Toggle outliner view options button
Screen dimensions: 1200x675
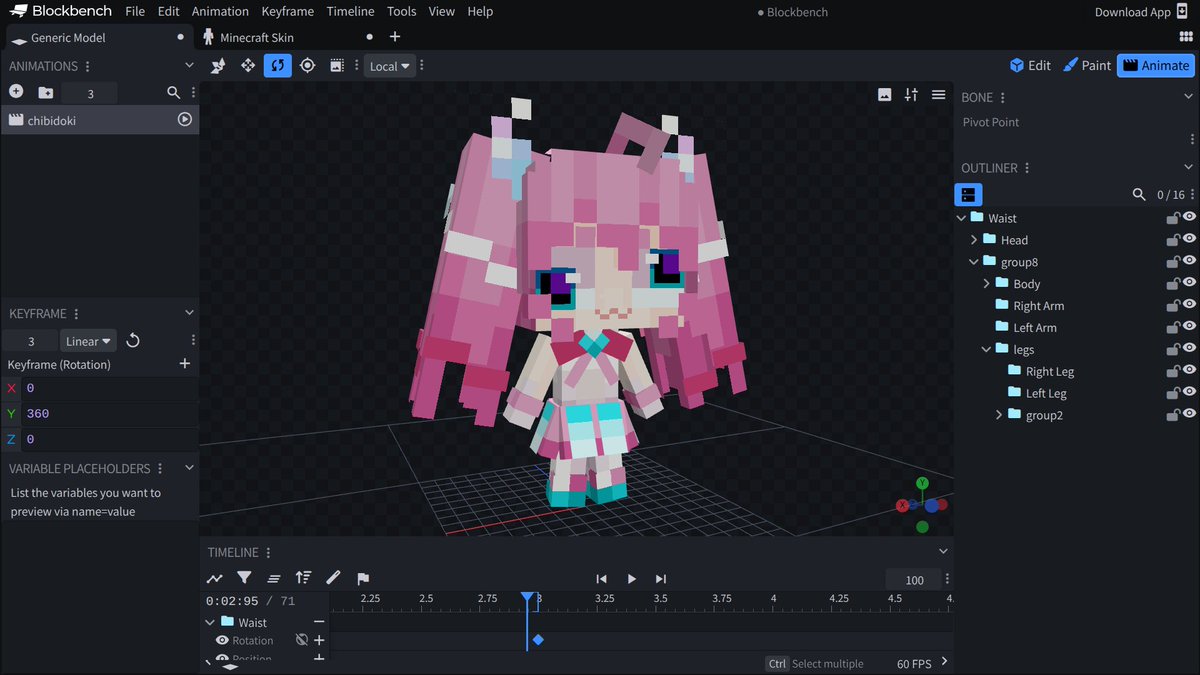pos(969,194)
